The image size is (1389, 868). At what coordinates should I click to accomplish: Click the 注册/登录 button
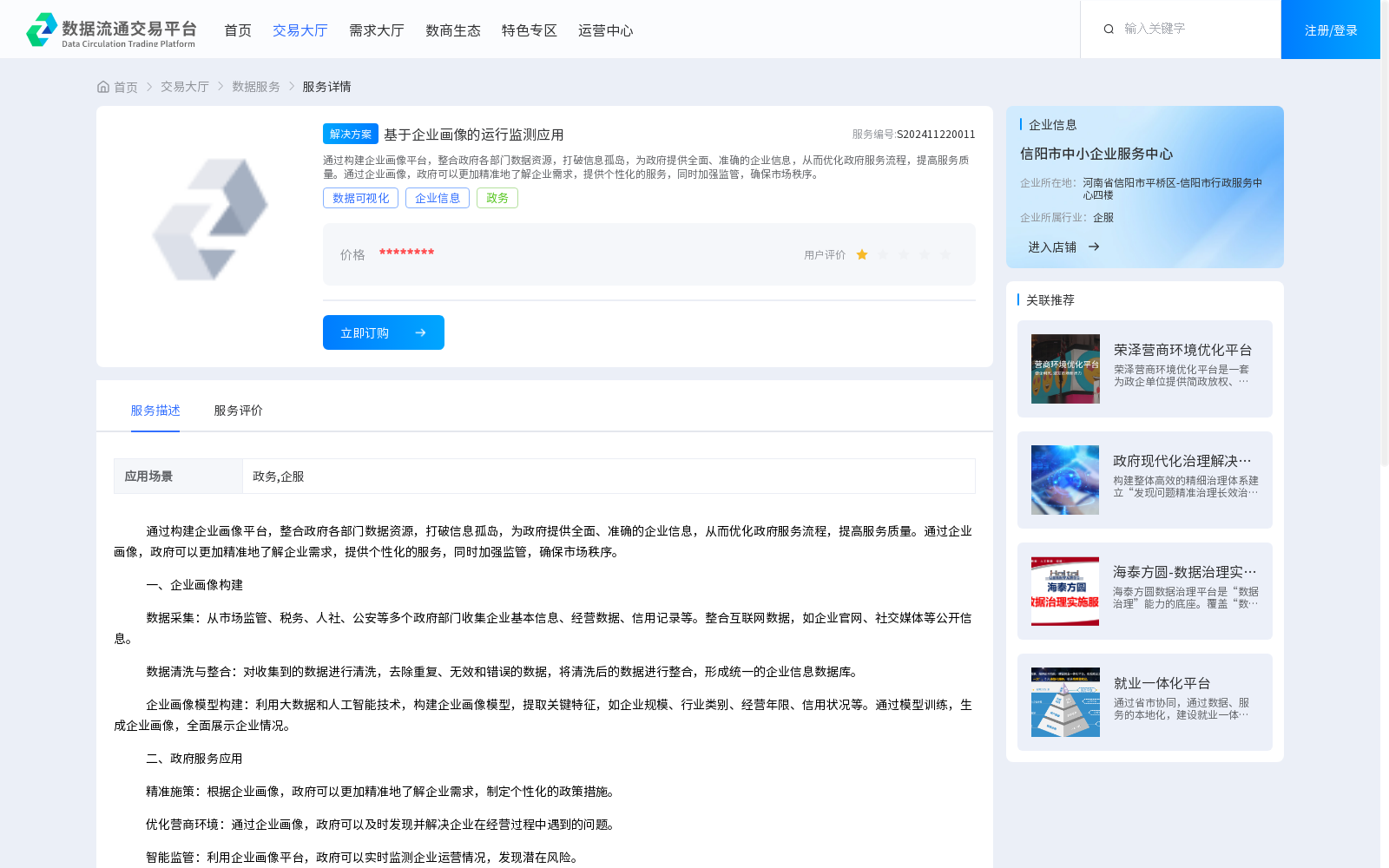click(1331, 30)
